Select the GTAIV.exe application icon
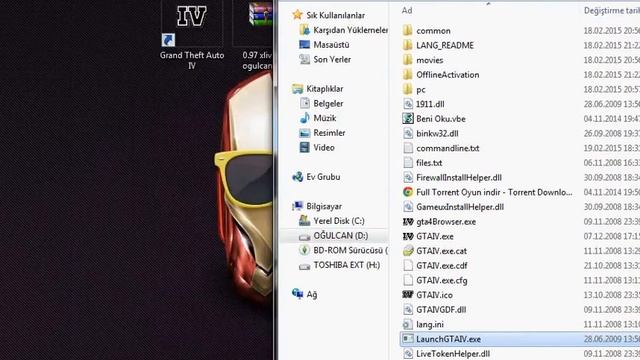This screenshot has width=640, height=360. click(407, 236)
